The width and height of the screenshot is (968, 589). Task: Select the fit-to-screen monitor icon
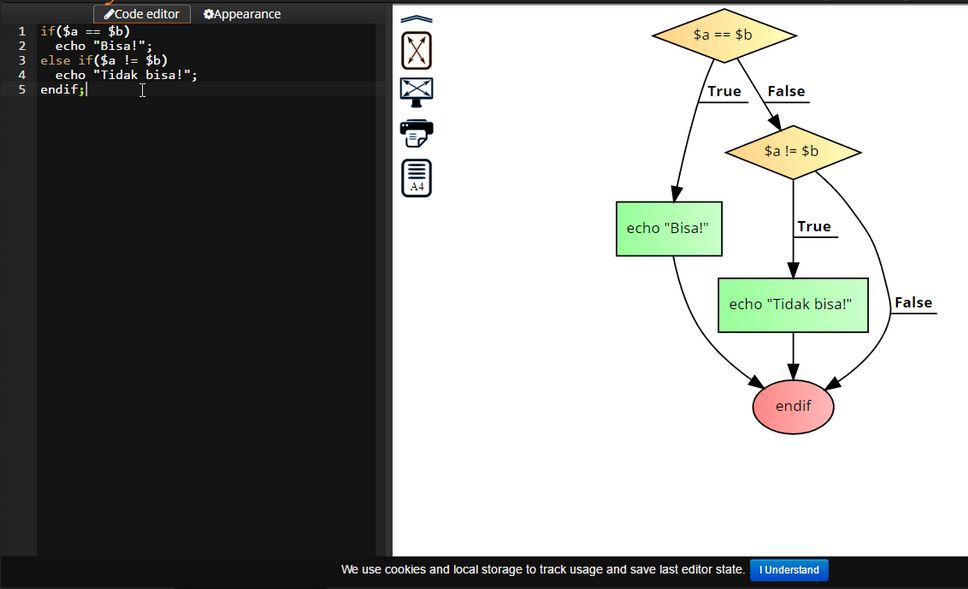[x=414, y=91]
